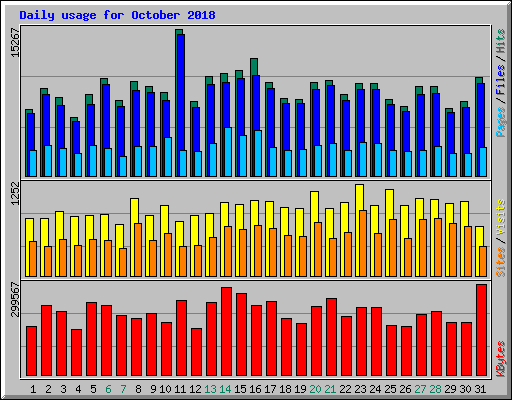Click the 'Visits' legend label
This screenshot has width=512, height=400.
[501, 217]
